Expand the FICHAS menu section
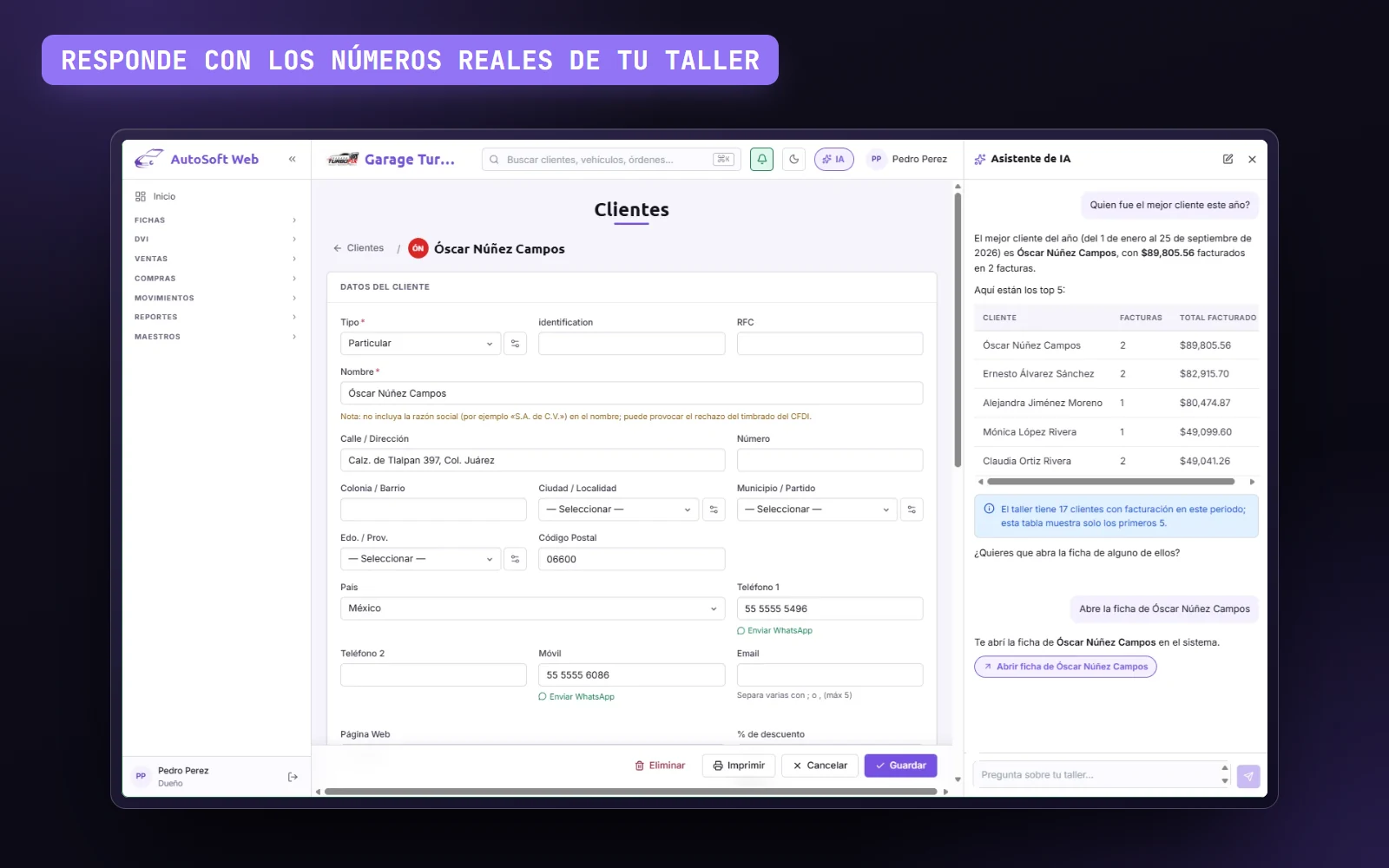 pos(215,220)
